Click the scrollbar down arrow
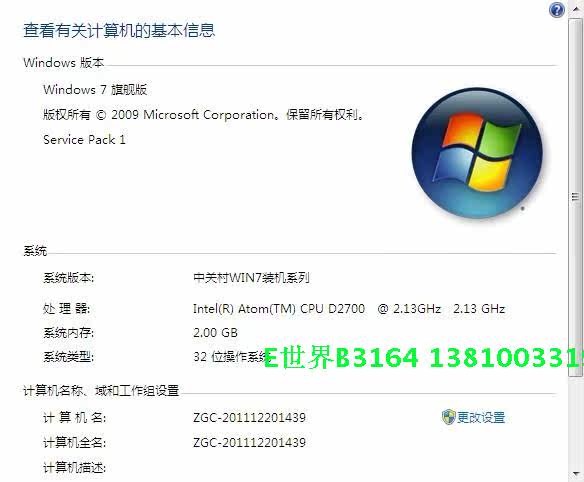Screen dimensions: 584x482 (x=576, y=474)
